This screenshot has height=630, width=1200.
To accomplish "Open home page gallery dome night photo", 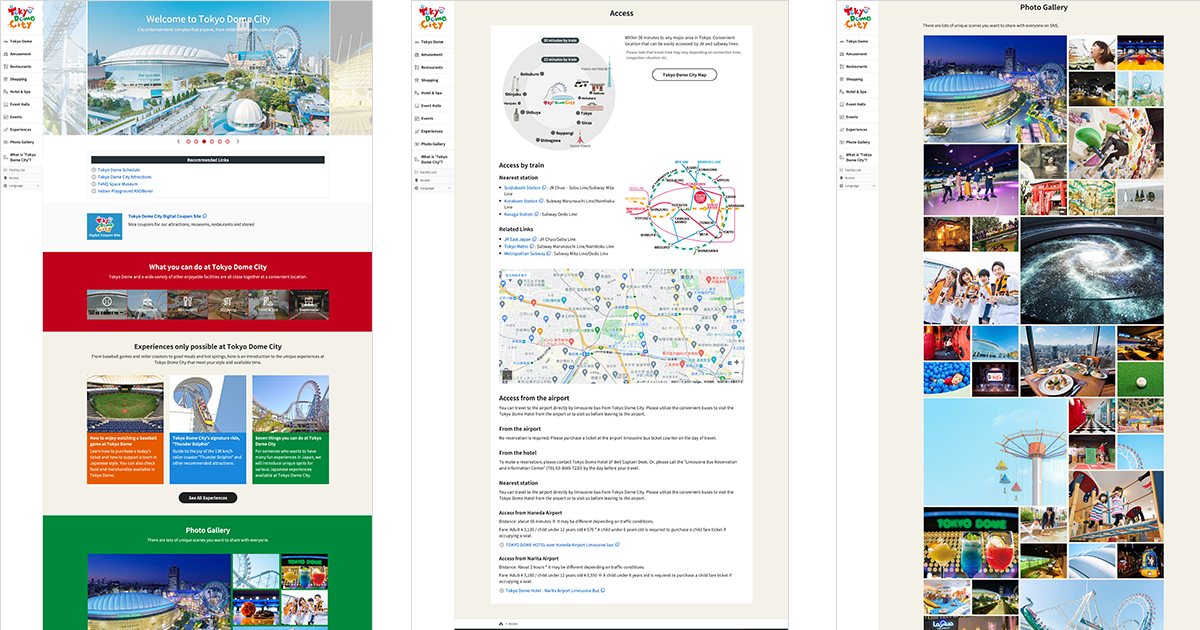I will tap(158, 590).
